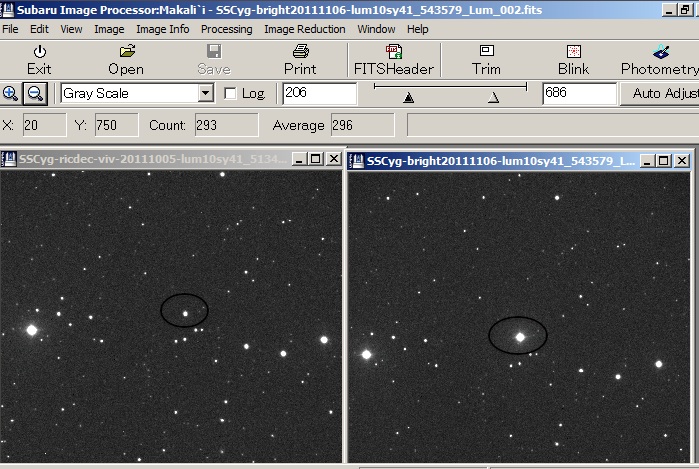
Task: Open the Image menu
Action: (x=109, y=29)
